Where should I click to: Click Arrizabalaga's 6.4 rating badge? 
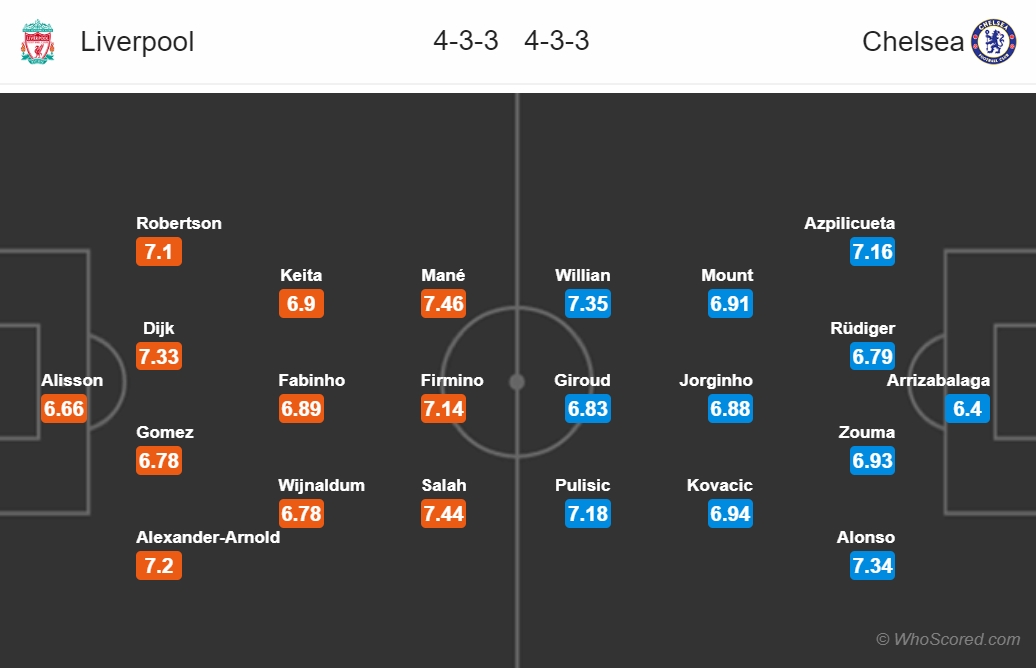point(967,408)
